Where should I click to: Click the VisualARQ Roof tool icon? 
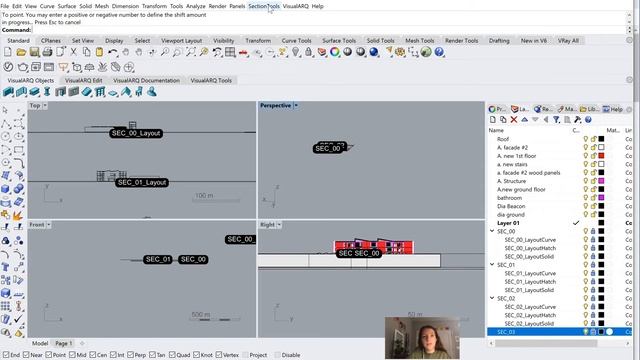126,92
